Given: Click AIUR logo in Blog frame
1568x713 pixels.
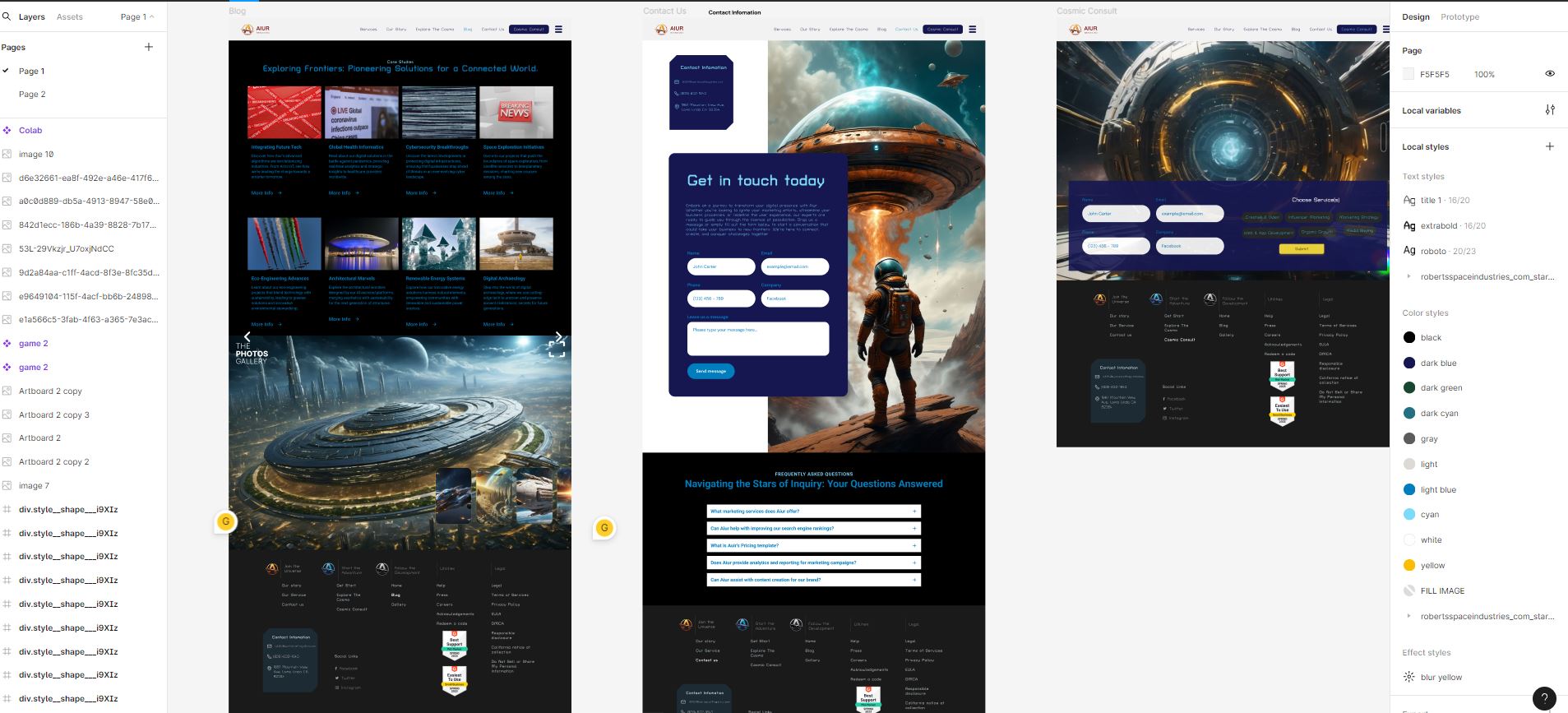Looking at the screenshot, I should click(x=256, y=29).
